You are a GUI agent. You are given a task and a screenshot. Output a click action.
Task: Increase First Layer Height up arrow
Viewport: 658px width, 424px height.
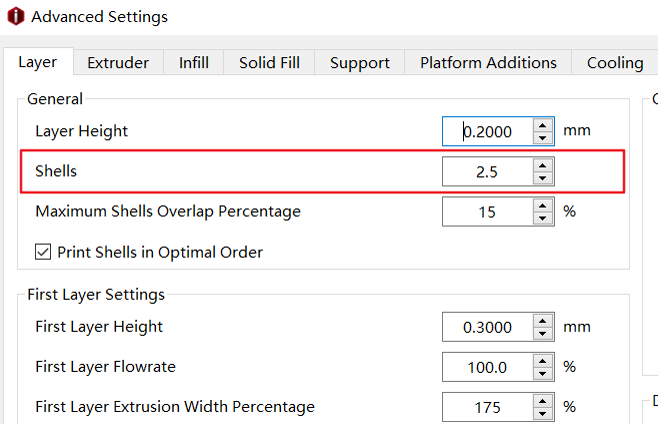543,321
